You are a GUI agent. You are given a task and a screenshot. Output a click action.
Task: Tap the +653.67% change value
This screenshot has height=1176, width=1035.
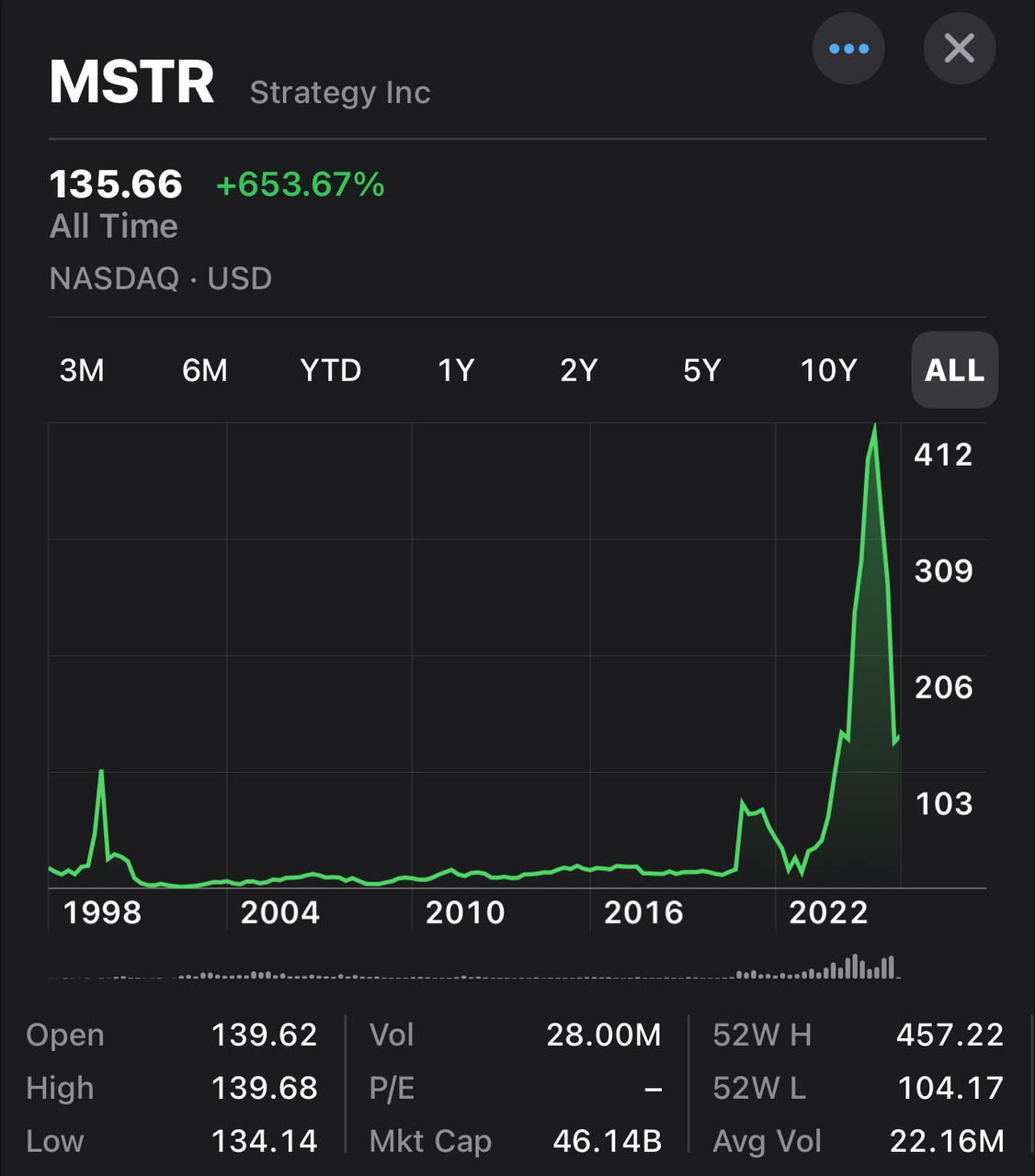[300, 185]
